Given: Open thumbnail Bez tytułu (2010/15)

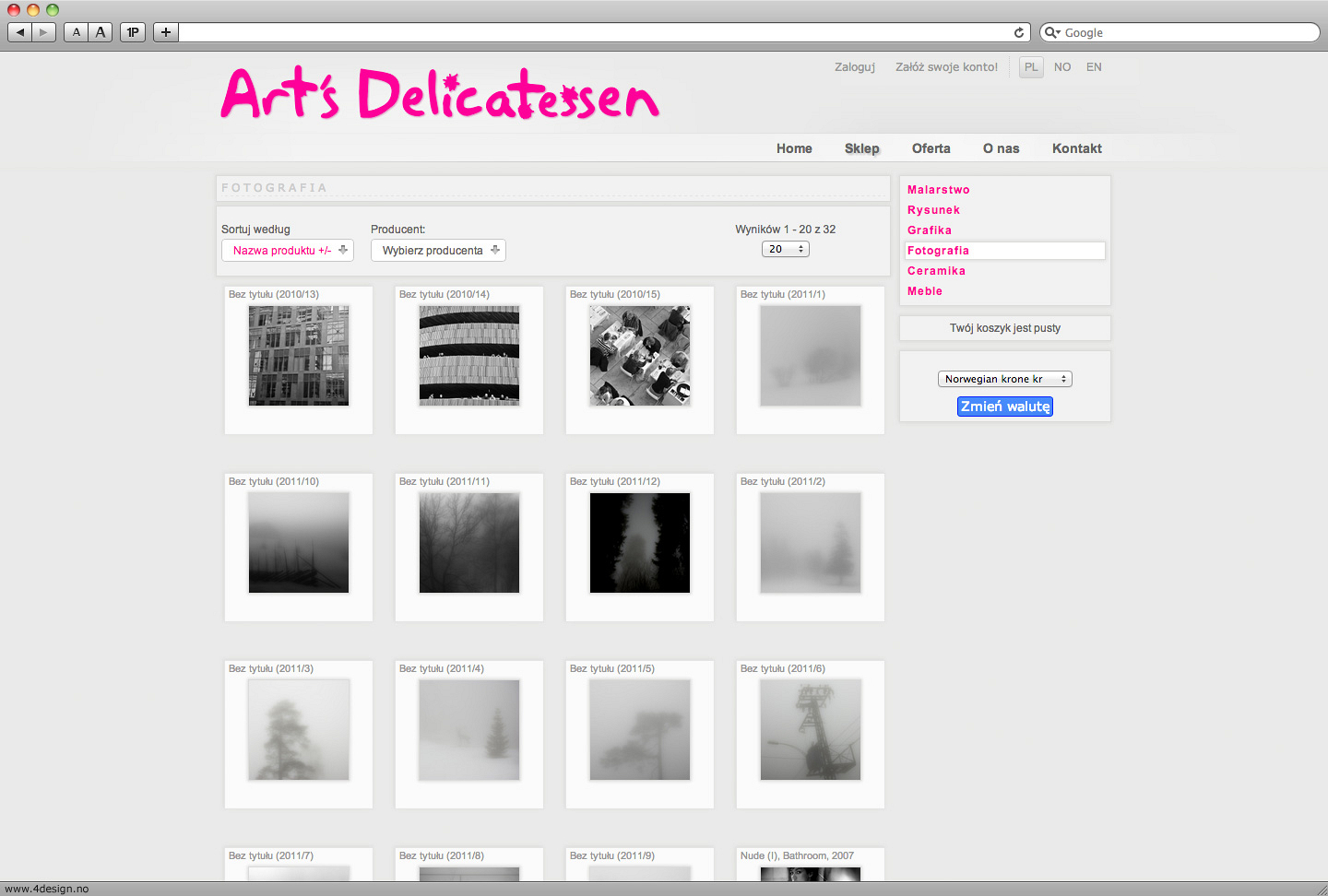Looking at the screenshot, I should pyautogui.click(x=640, y=356).
